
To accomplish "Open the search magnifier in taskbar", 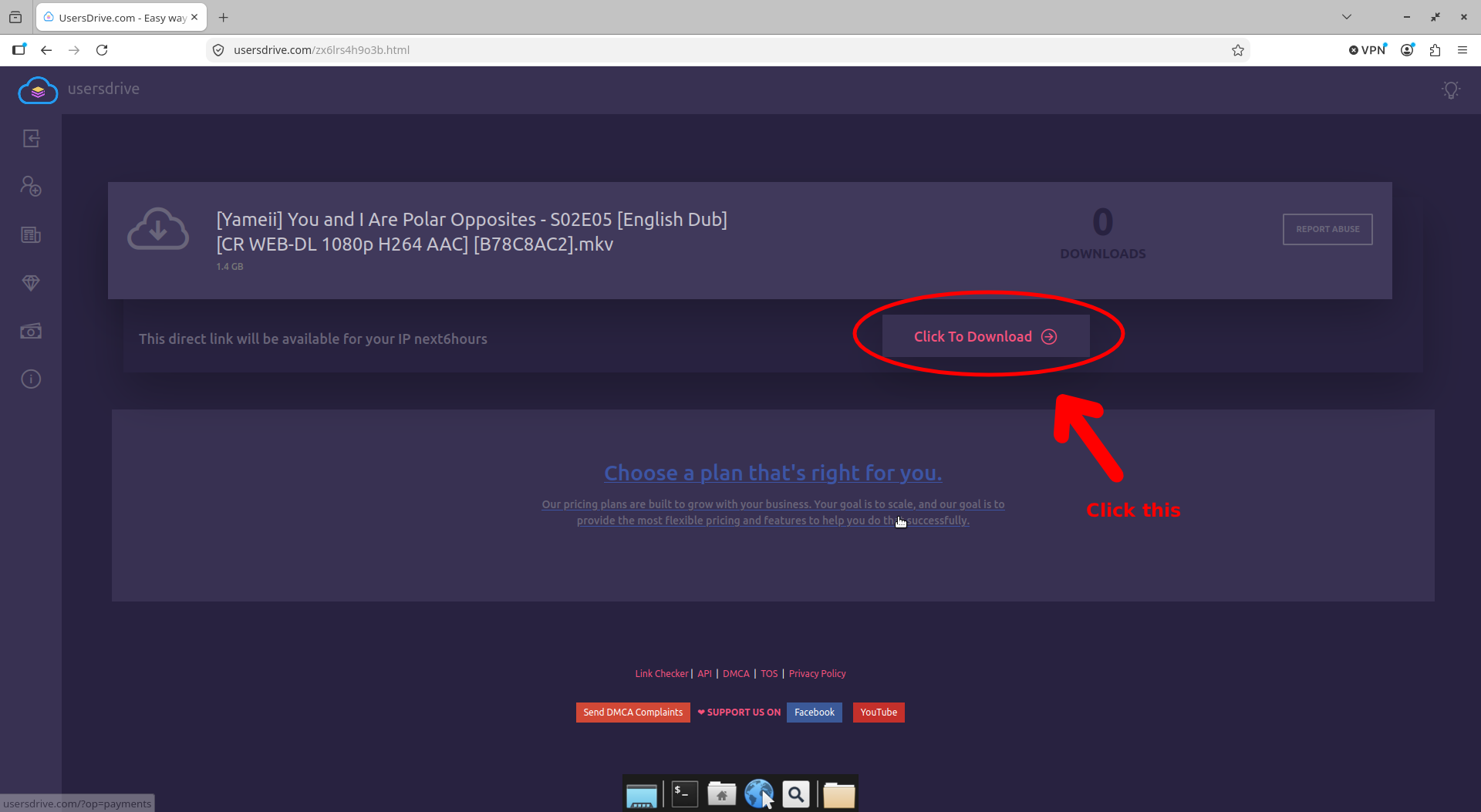I will click(796, 793).
